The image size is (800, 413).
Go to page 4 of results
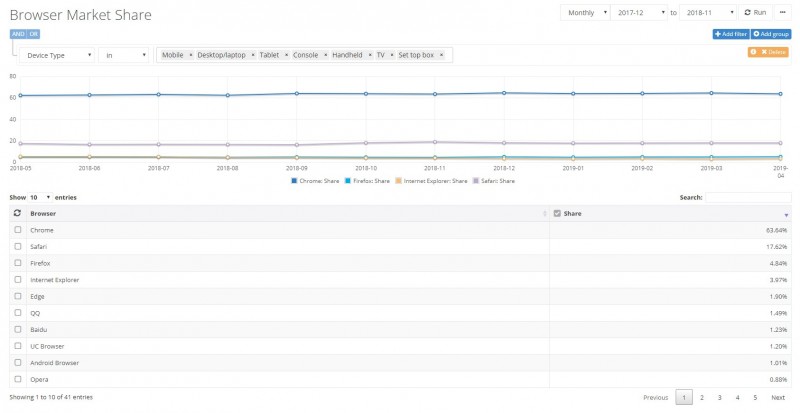[x=737, y=397]
